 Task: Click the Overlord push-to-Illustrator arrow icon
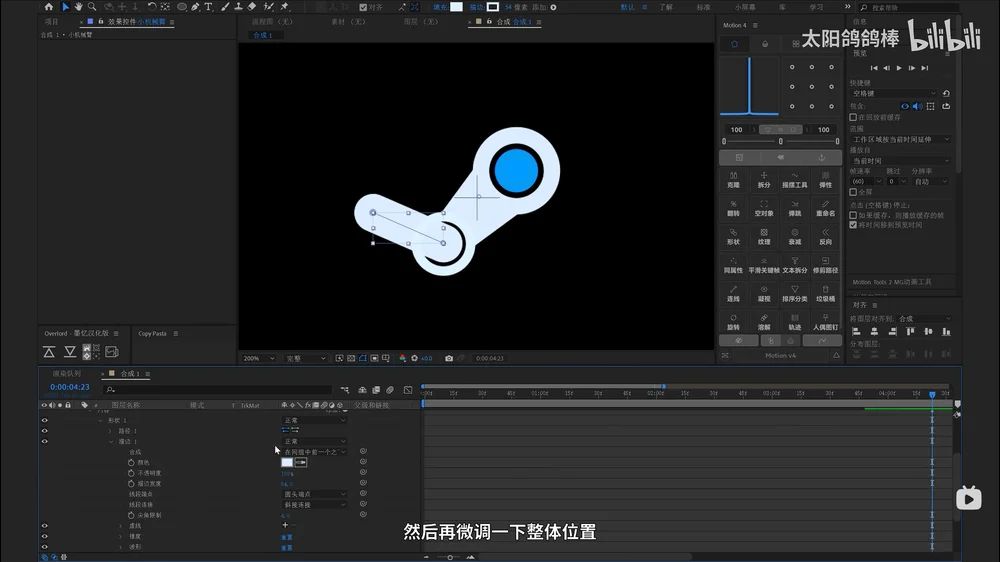click(49, 351)
